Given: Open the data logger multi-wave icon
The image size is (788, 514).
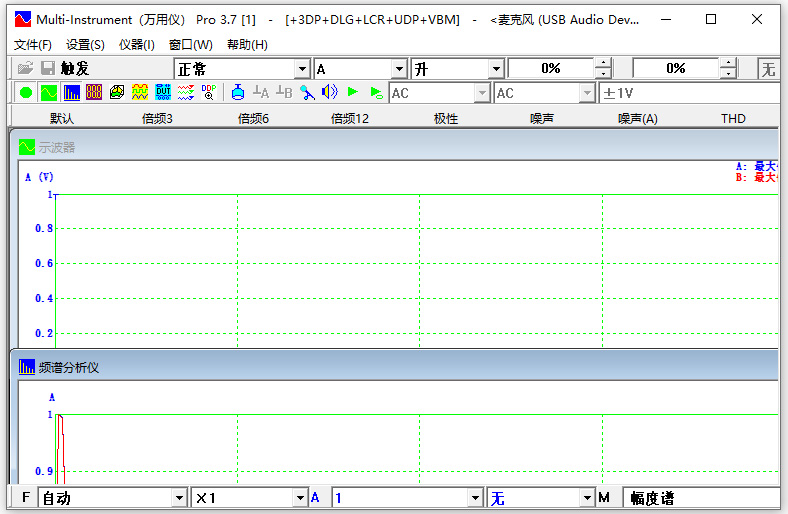Looking at the screenshot, I should click(x=186, y=92).
